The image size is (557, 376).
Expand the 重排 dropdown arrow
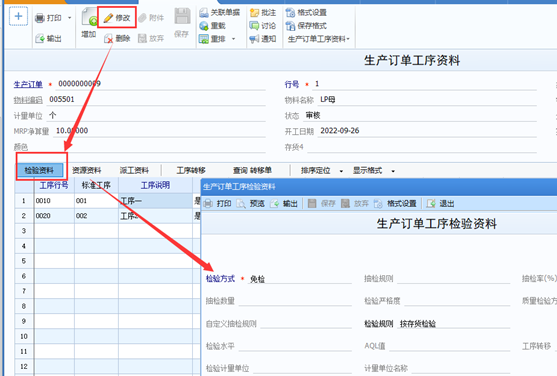click(x=233, y=39)
